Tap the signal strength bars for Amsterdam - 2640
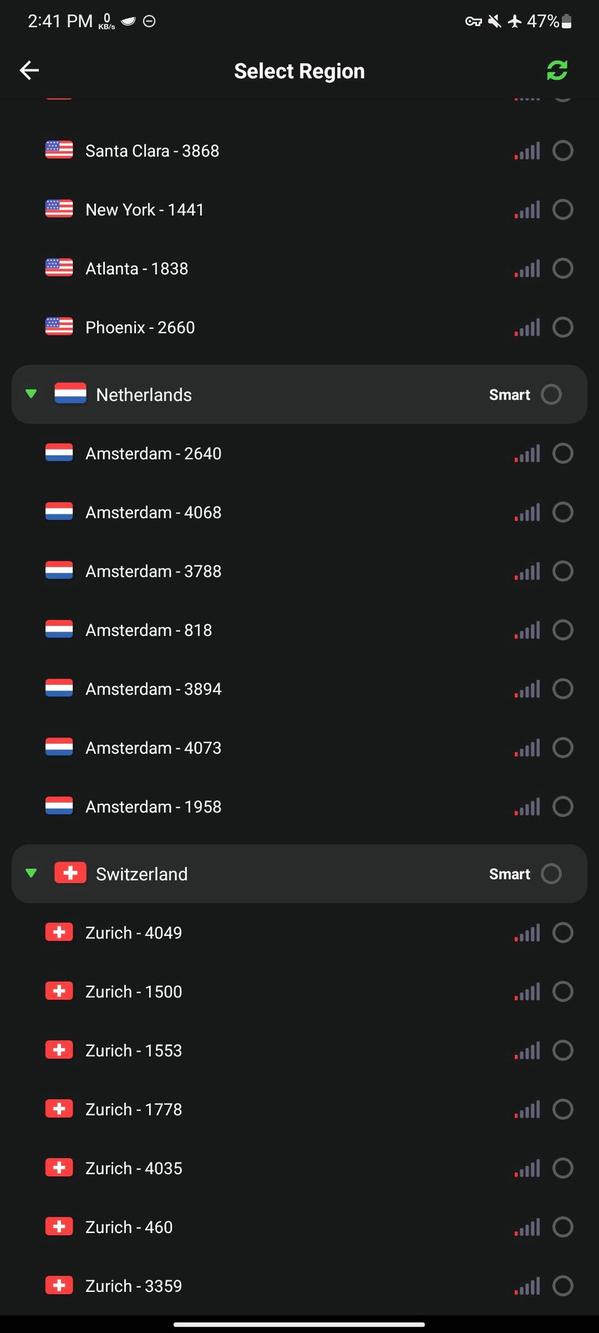The height and width of the screenshot is (1333, 599). pos(526,453)
